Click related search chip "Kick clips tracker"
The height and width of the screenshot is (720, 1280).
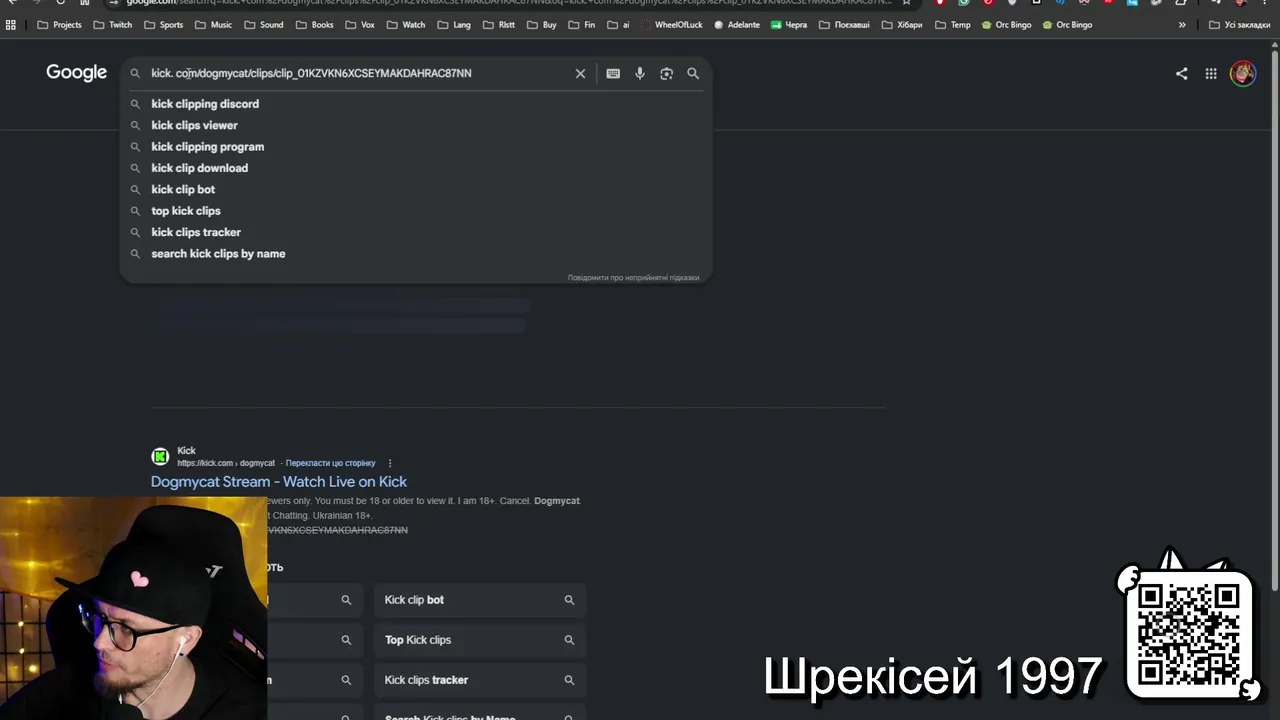(x=480, y=680)
